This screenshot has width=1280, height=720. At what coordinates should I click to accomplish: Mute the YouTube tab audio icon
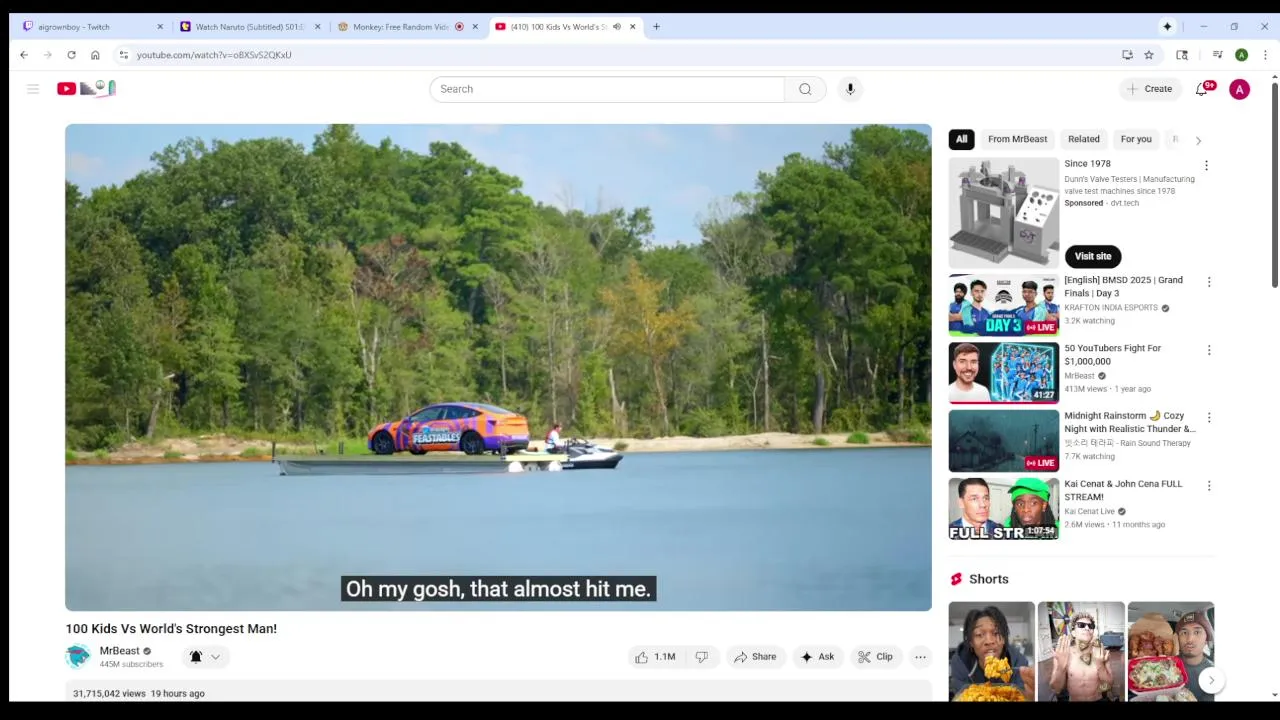coord(616,27)
